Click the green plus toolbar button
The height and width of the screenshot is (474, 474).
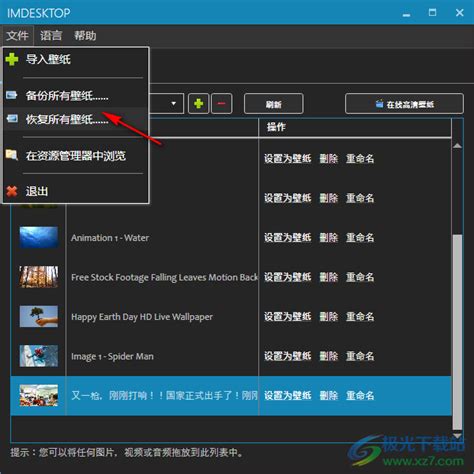coord(199,104)
